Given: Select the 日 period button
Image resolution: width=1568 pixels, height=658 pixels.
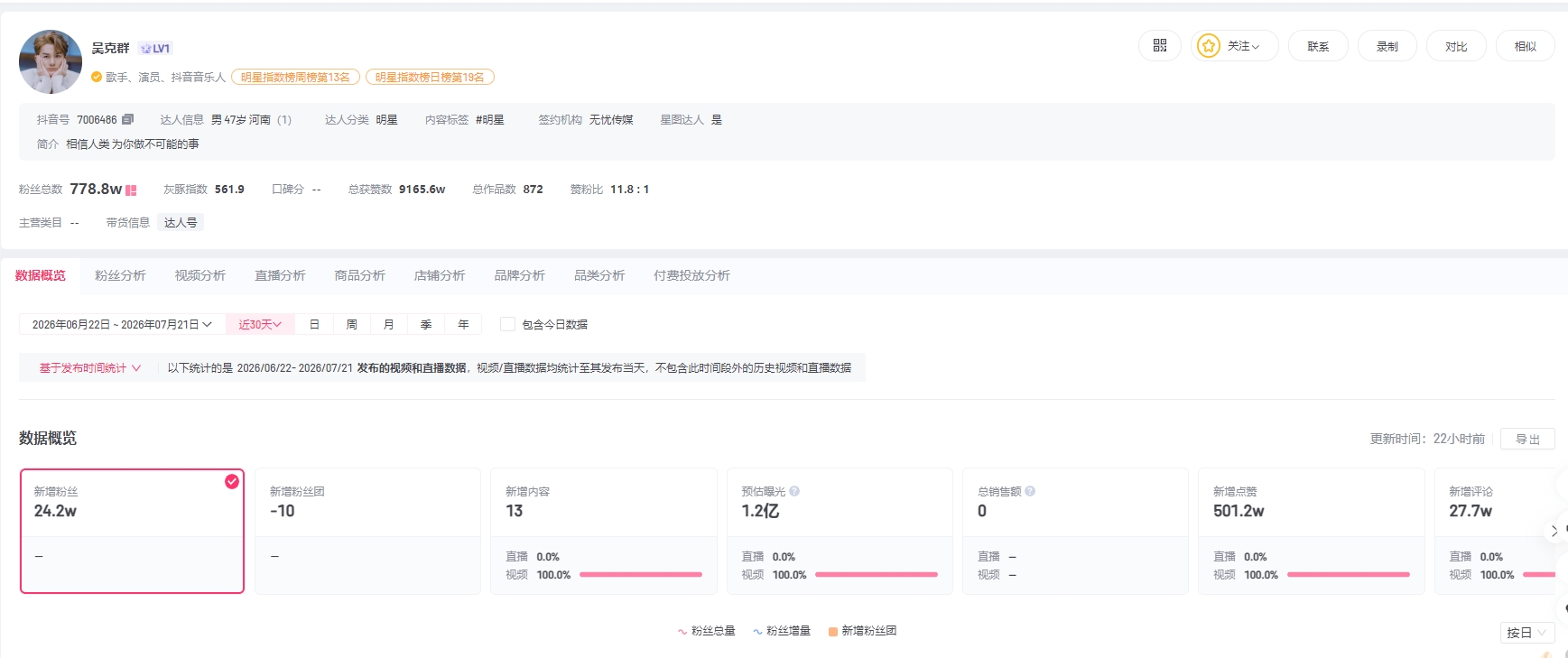Looking at the screenshot, I should [314, 324].
